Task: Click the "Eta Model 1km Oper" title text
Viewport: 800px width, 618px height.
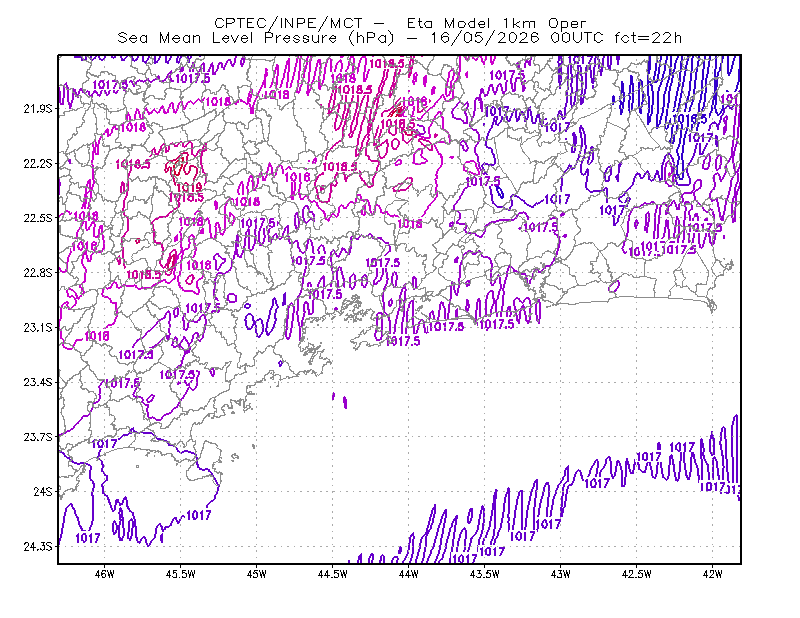Action: click(496, 23)
